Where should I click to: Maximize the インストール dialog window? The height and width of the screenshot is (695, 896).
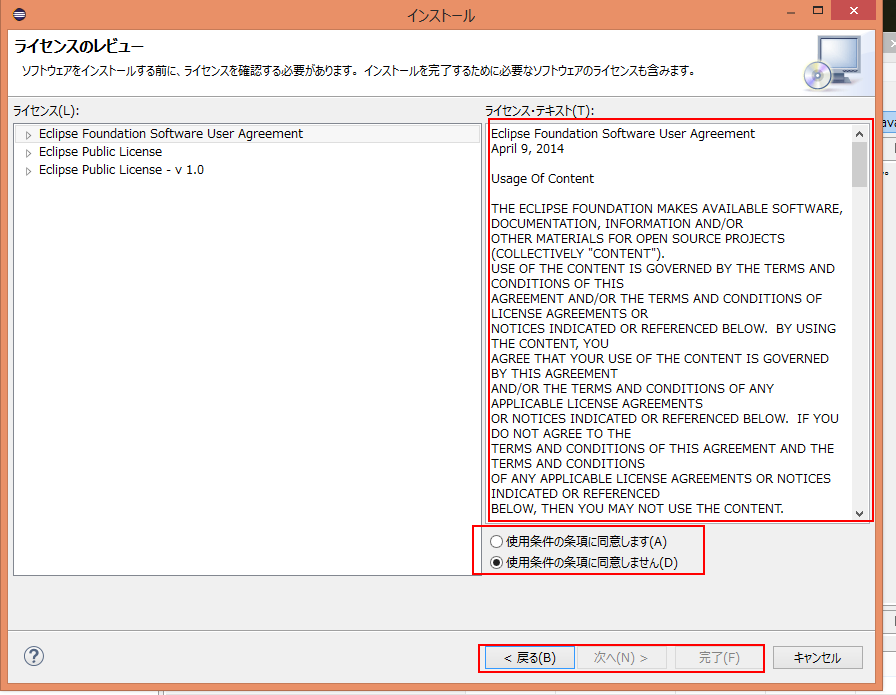tap(818, 11)
